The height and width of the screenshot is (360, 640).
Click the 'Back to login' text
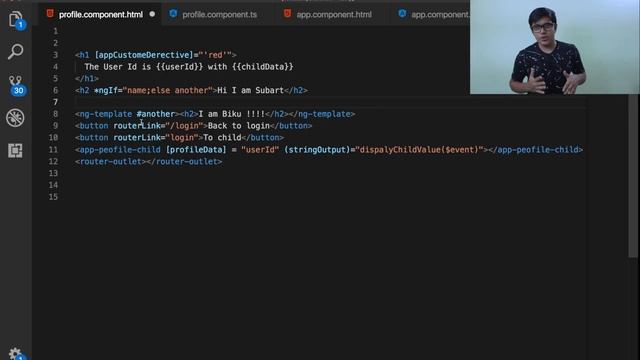[239, 126]
